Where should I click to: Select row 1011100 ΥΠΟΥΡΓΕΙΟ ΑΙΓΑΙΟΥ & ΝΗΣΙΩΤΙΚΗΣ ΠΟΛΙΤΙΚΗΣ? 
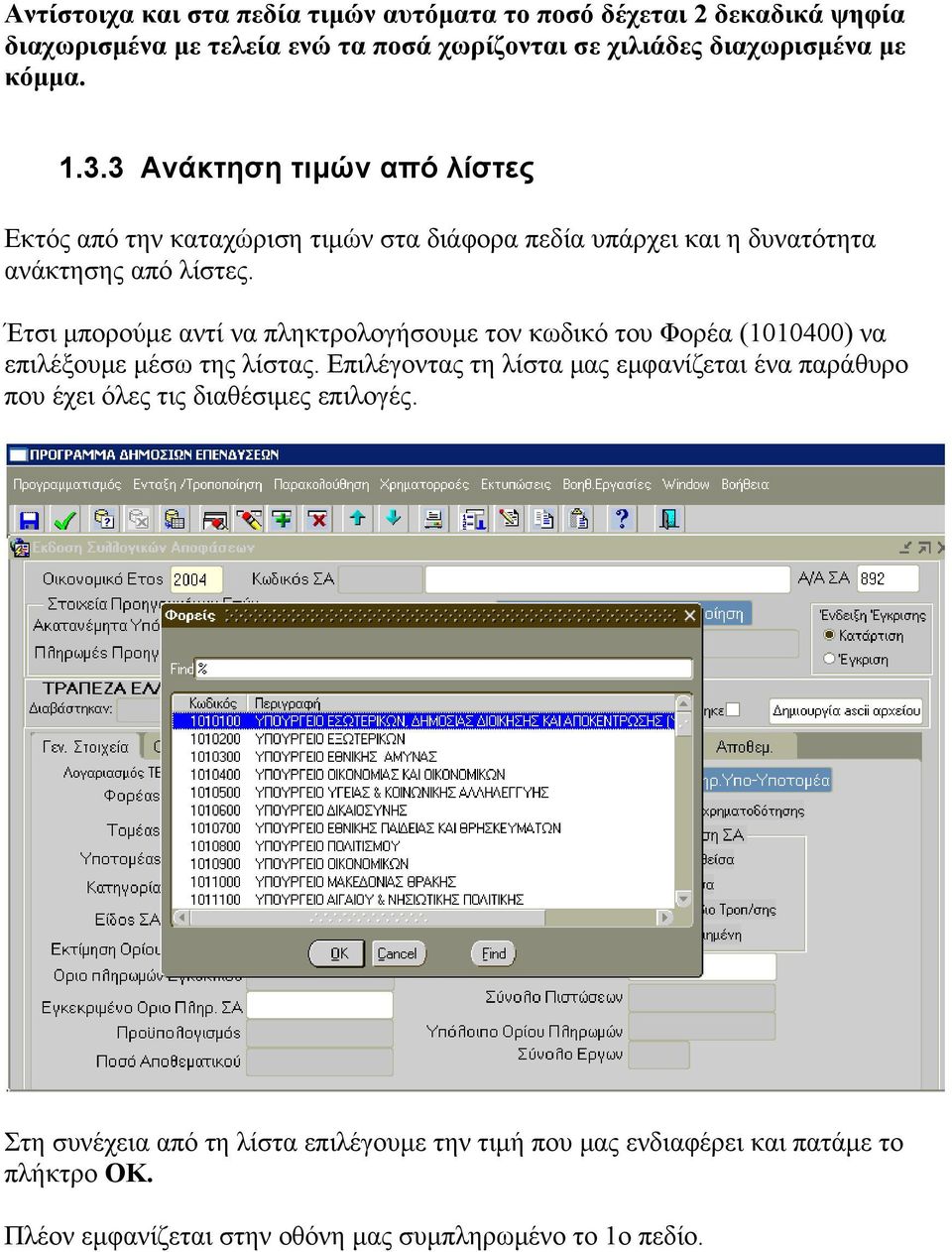pyautogui.click(x=423, y=900)
